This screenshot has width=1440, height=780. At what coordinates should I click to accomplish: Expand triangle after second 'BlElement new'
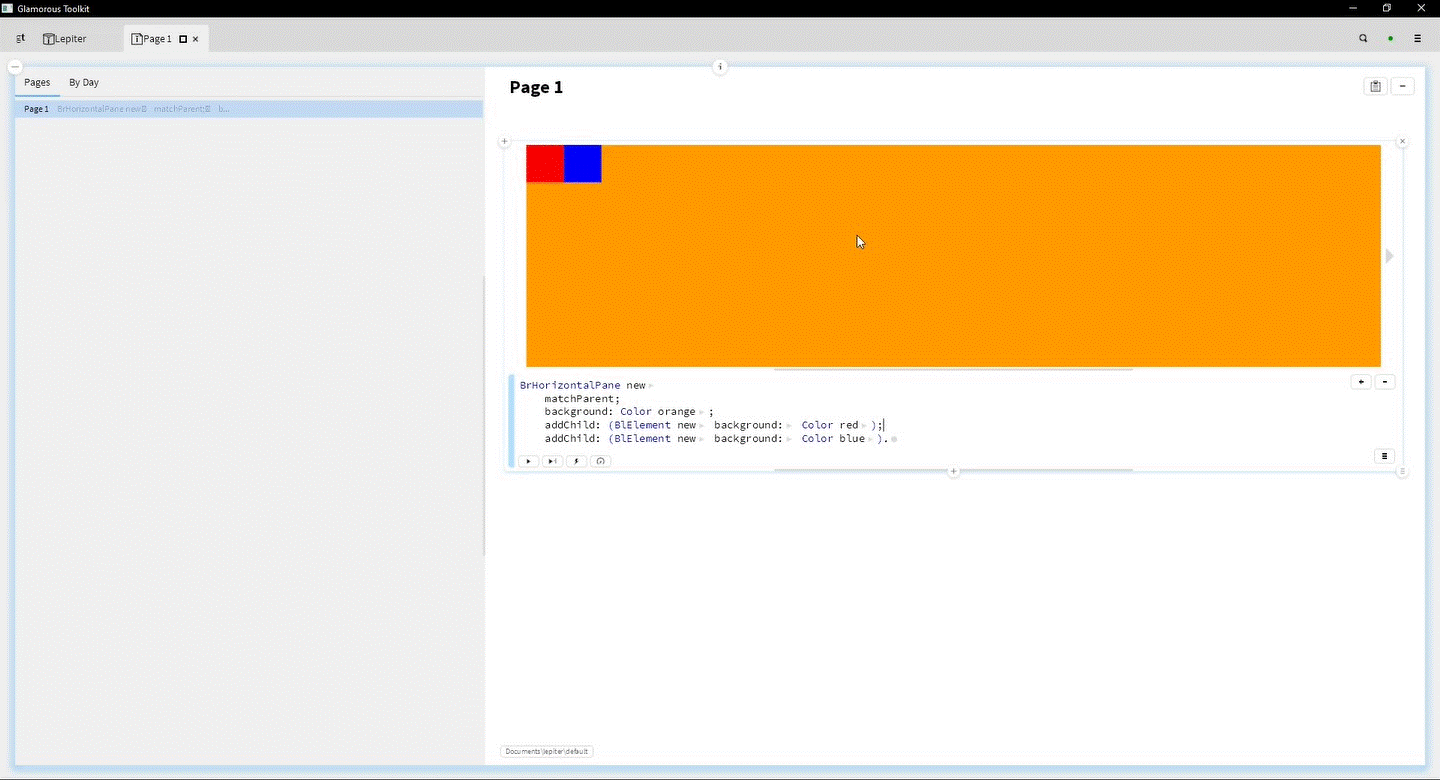(702, 439)
